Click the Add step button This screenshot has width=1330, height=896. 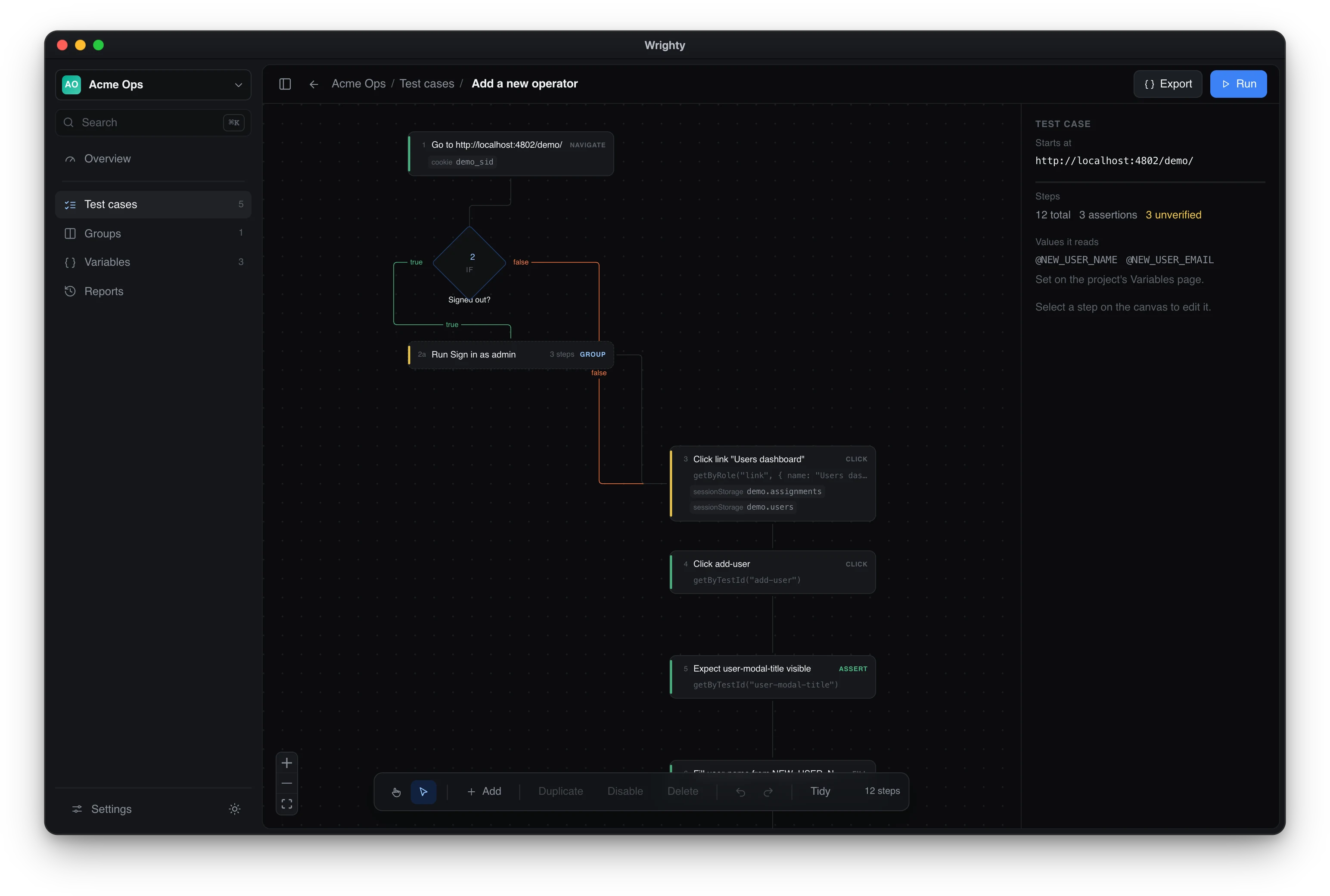(484, 791)
